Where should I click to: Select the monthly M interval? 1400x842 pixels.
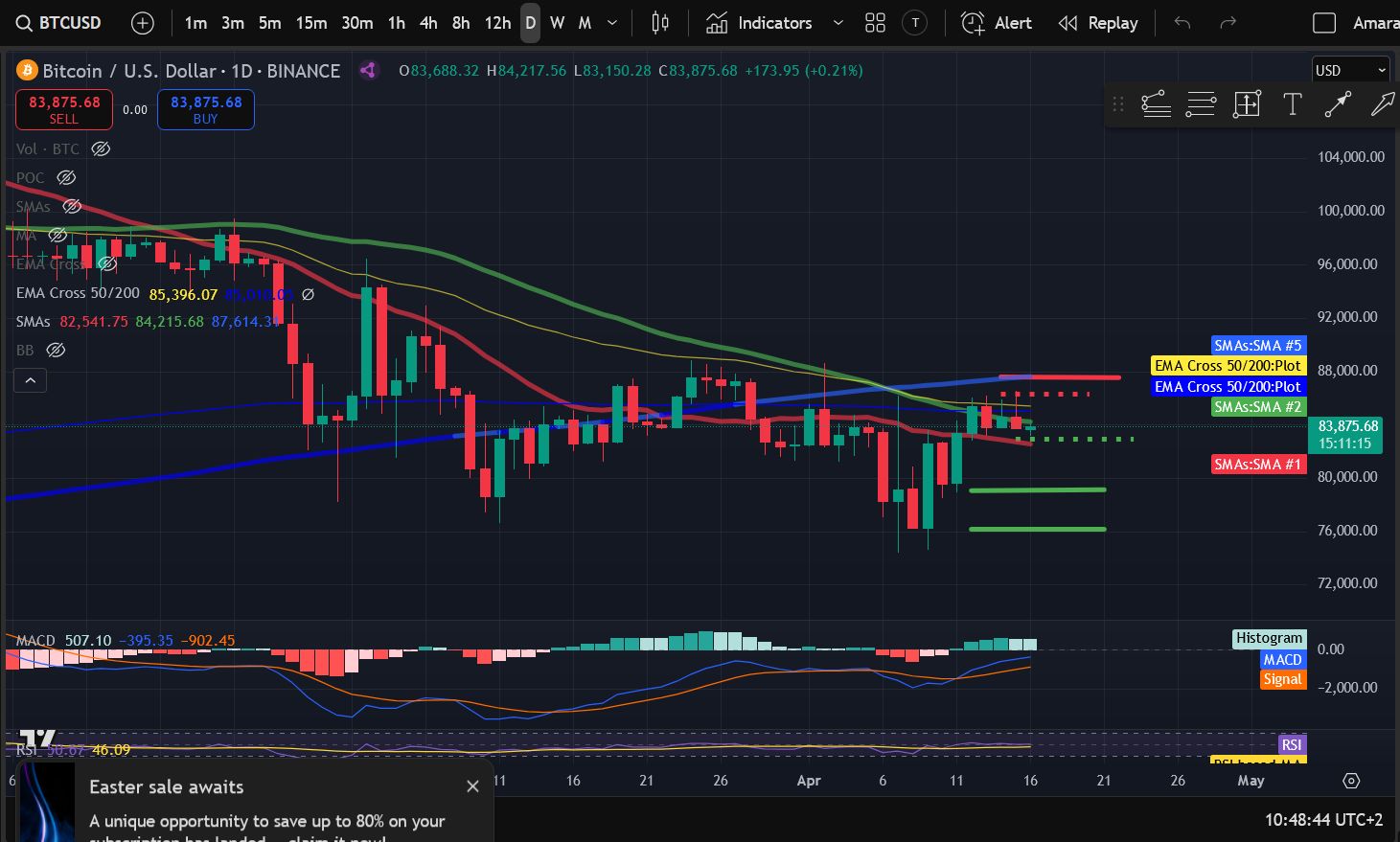pos(585,23)
